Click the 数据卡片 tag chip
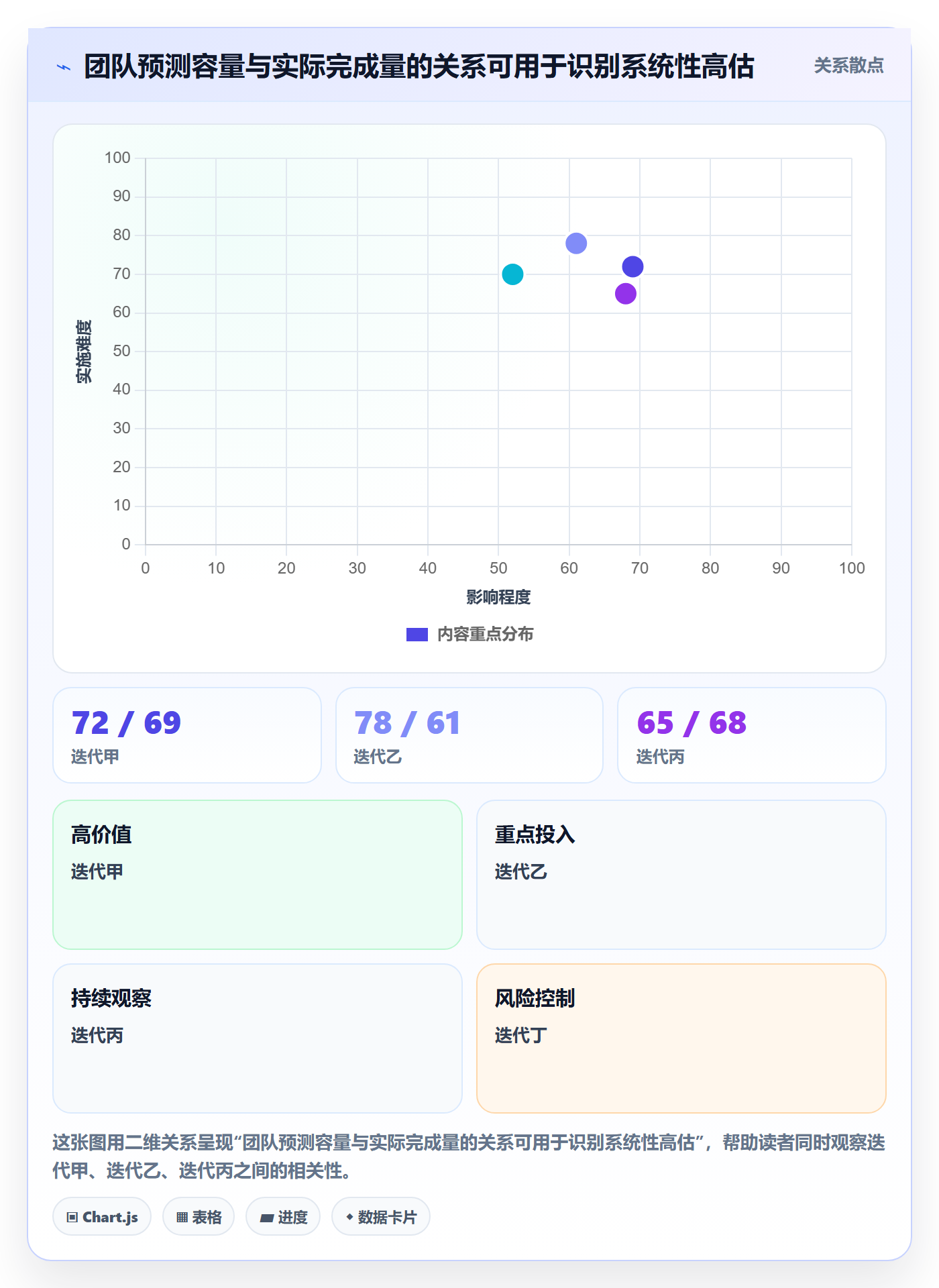Screen dimensions: 939x1288 (x=381, y=1216)
